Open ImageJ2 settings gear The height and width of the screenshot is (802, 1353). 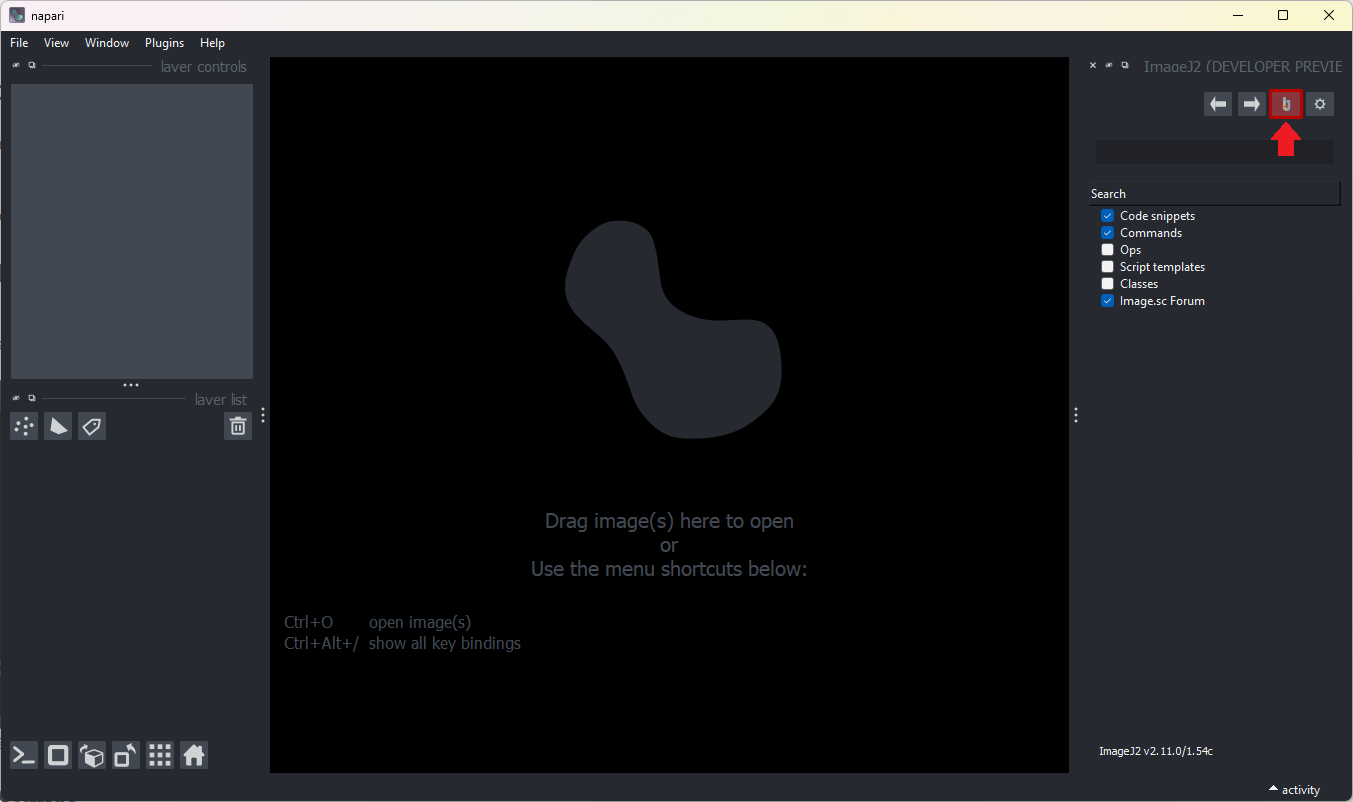coord(1320,104)
